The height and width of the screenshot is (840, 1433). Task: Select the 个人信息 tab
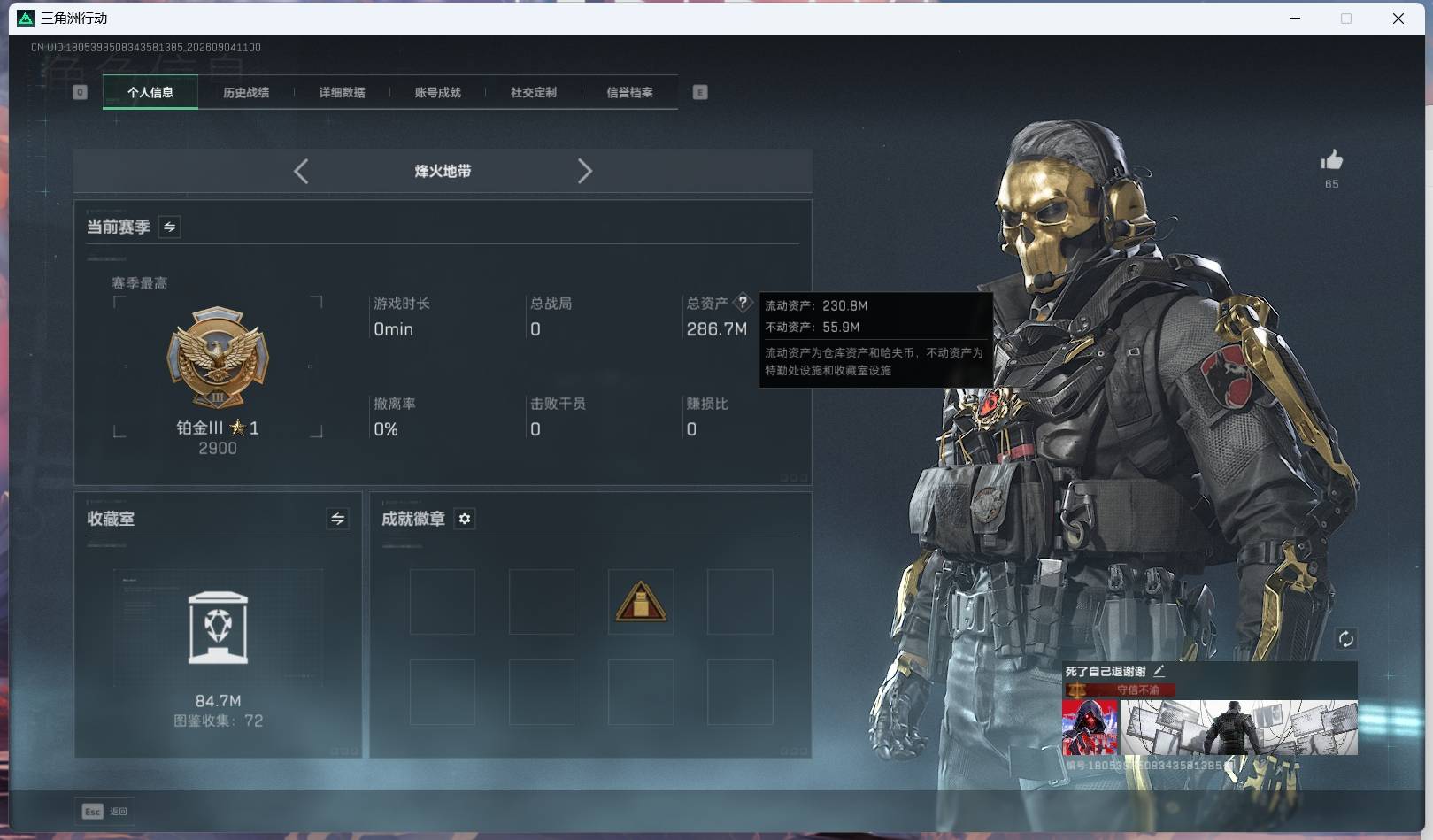click(x=150, y=92)
